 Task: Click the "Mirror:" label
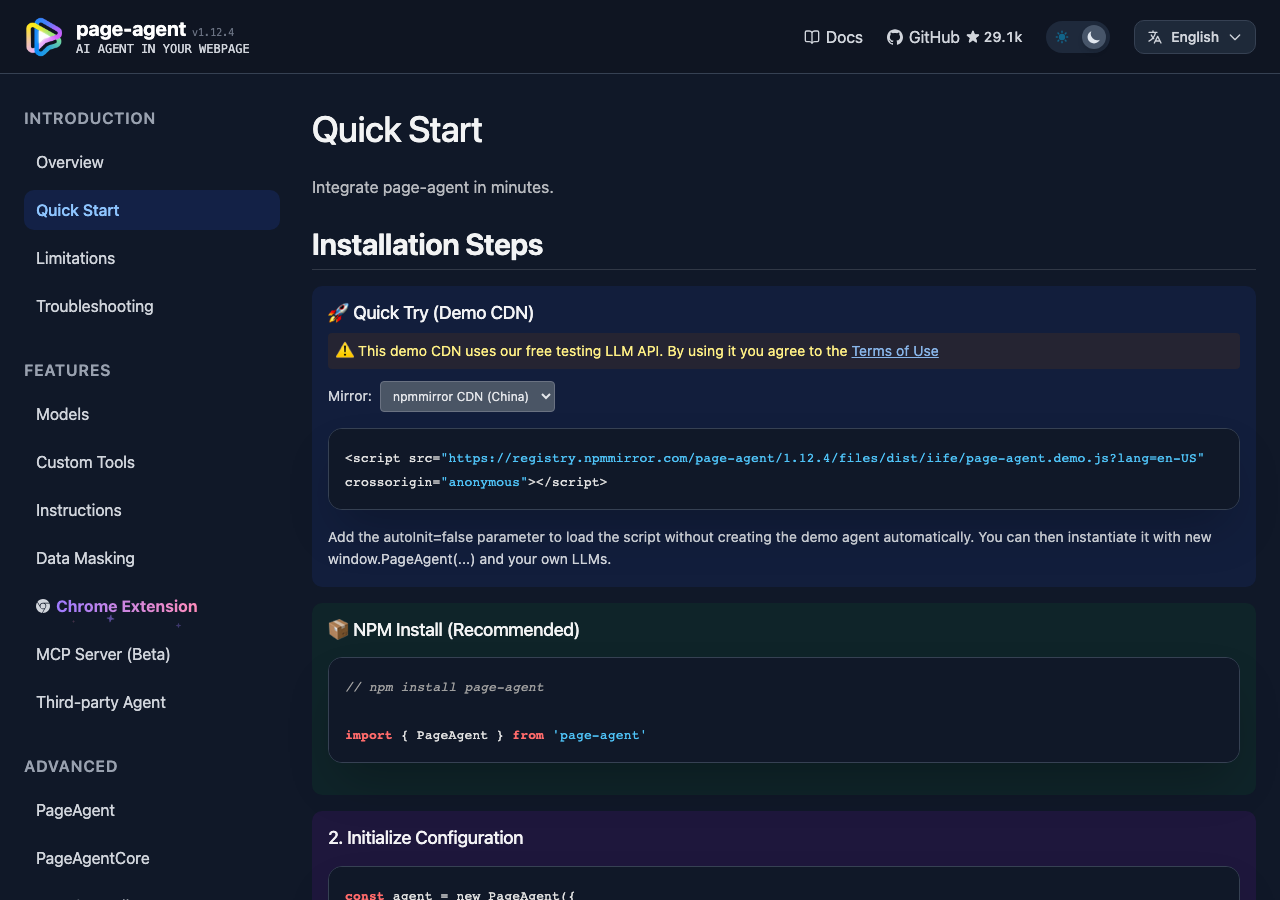click(350, 396)
